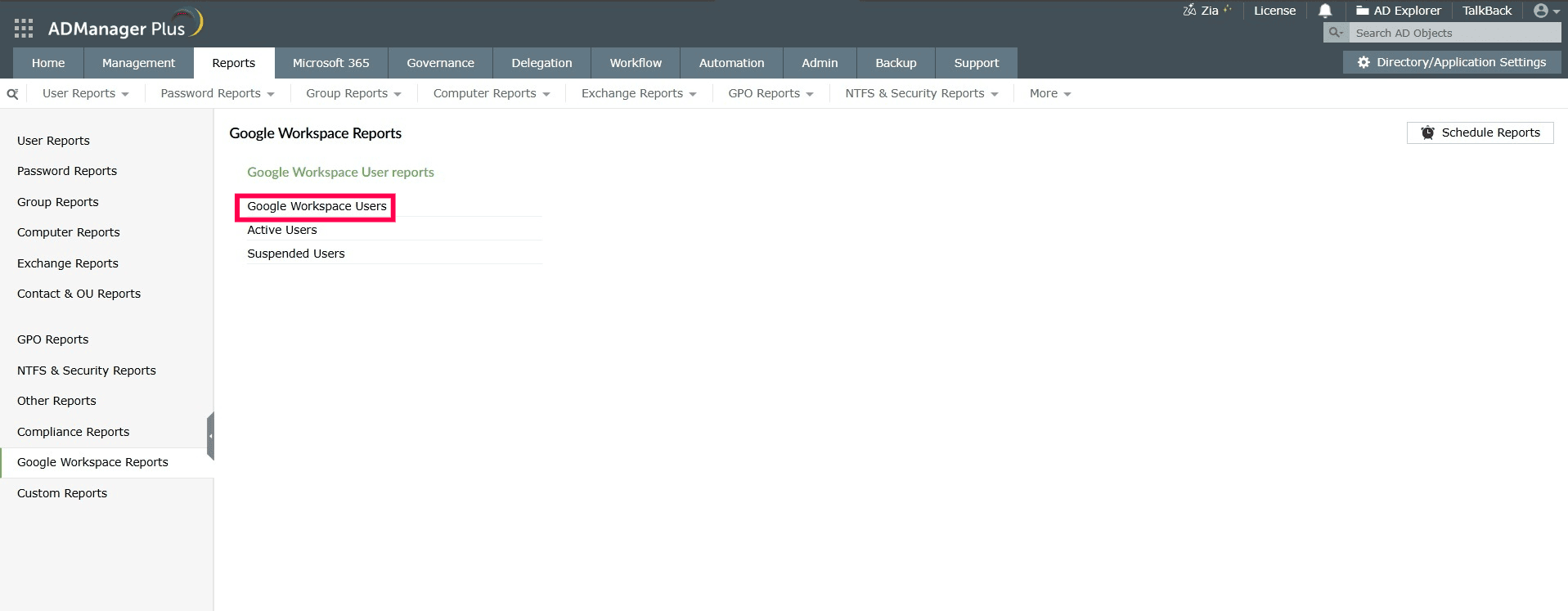
Task: Select Custom Reports in sidebar
Action: pos(62,493)
